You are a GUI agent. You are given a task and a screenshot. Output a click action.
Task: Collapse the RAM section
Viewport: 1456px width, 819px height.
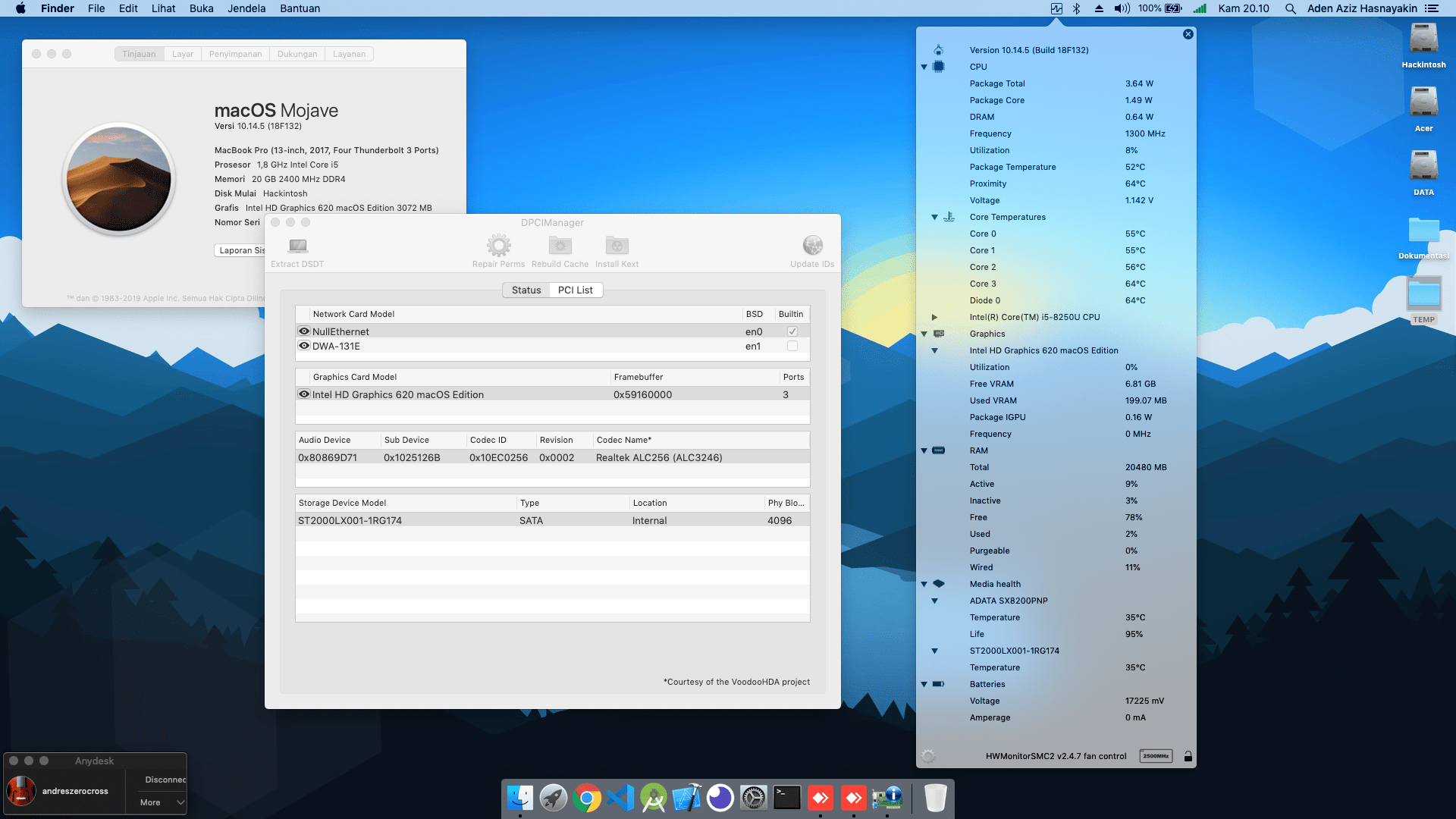pyautogui.click(x=924, y=450)
